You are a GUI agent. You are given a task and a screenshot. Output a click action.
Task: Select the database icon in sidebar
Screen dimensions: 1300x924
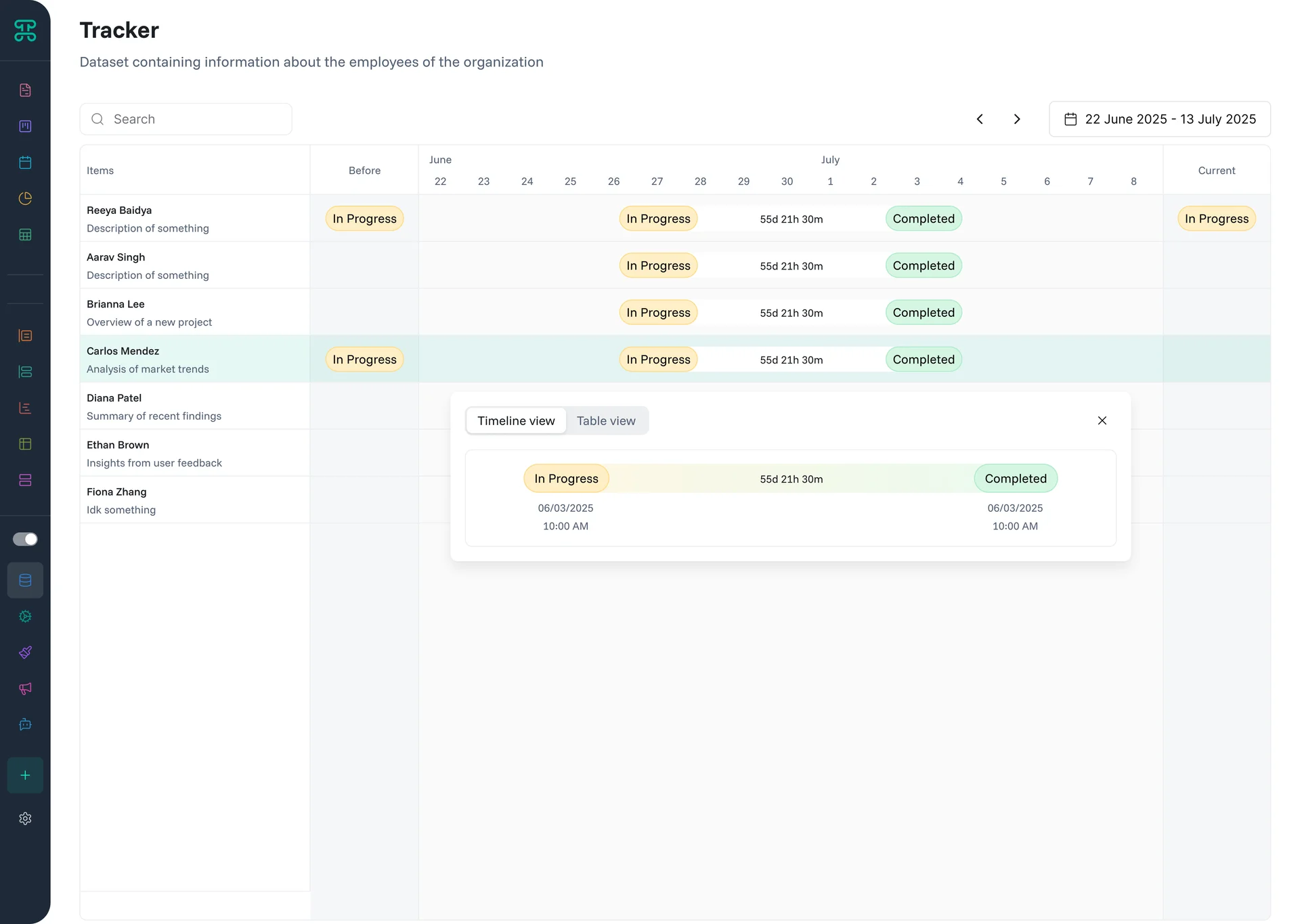pos(25,580)
